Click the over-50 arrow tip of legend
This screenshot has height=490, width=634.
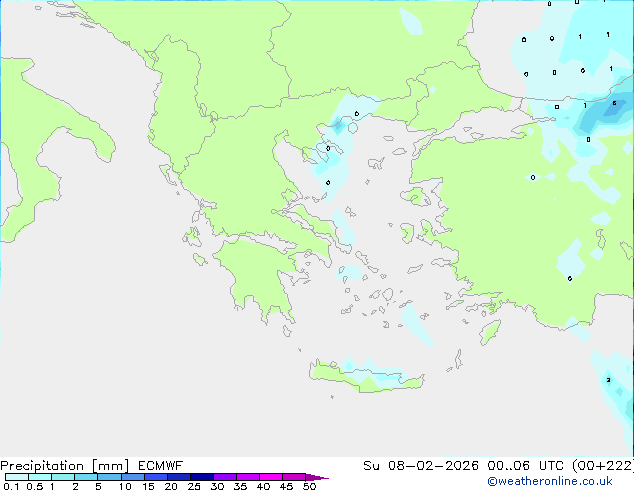coord(317,477)
